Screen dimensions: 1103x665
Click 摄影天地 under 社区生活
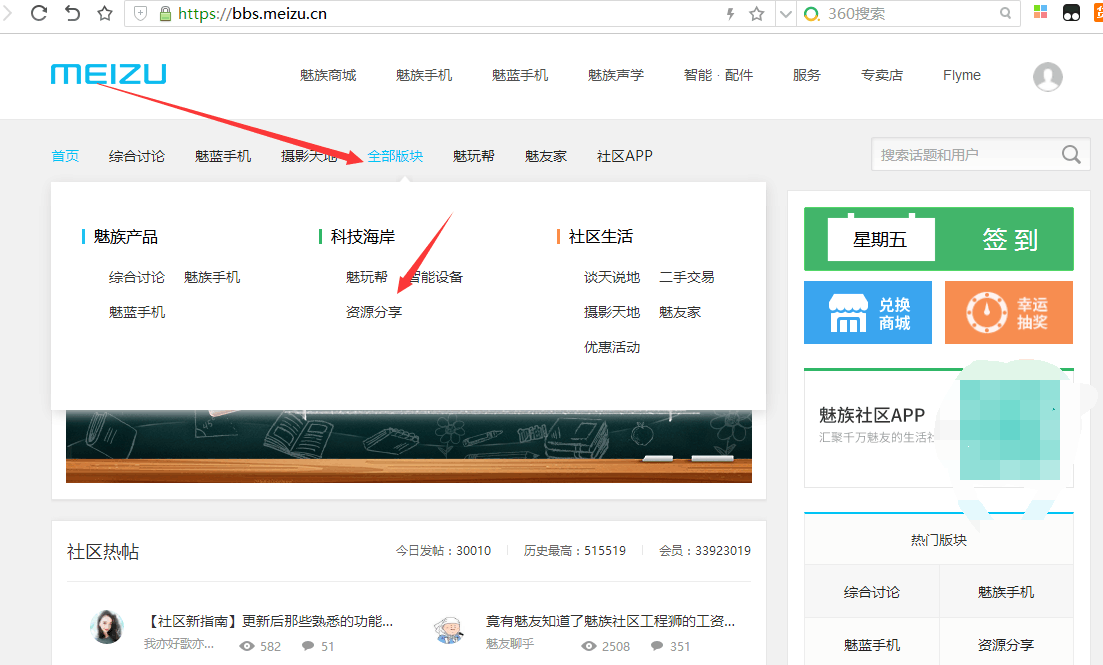pyautogui.click(x=612, y=312)
